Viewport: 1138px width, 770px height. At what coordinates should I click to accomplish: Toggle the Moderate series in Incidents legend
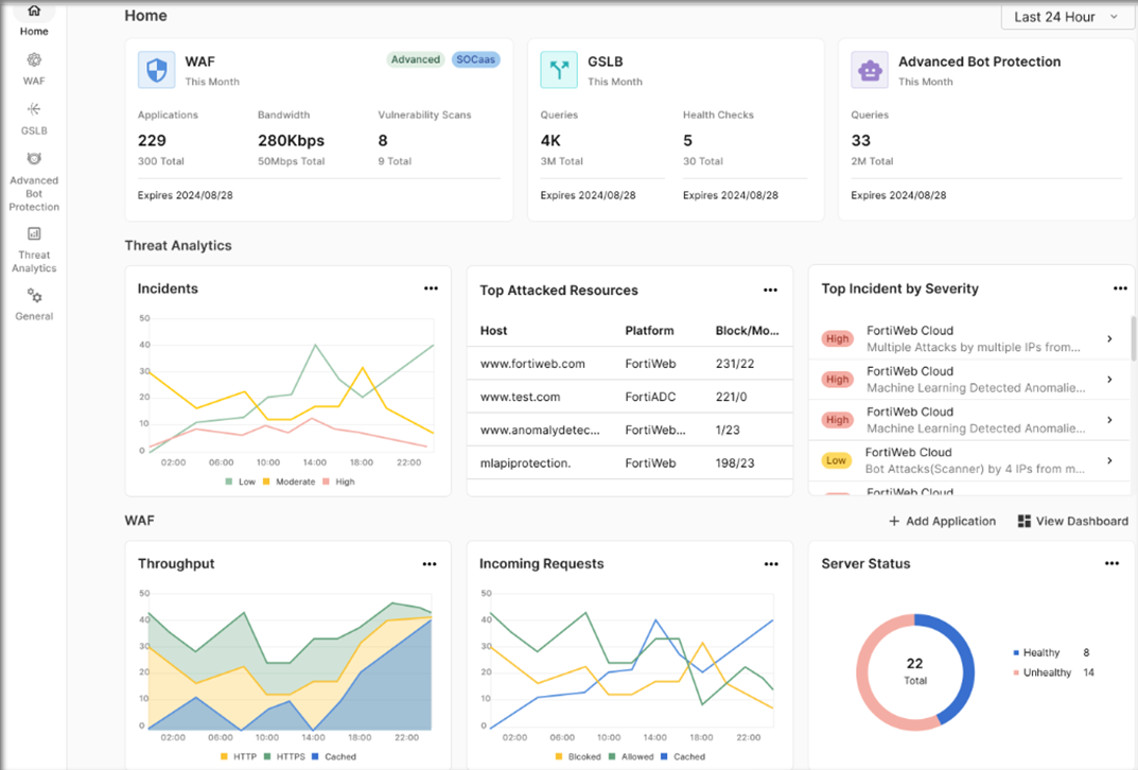point(289,482)
